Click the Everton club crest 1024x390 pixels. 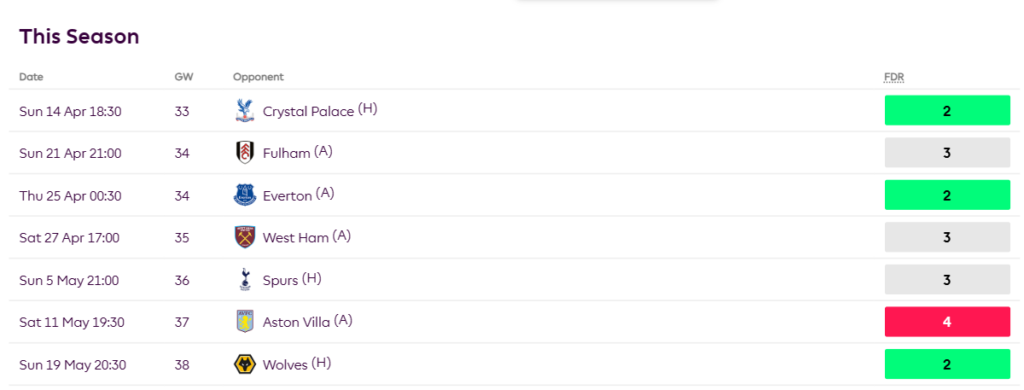pyautogui.click(x=244, y=195)
